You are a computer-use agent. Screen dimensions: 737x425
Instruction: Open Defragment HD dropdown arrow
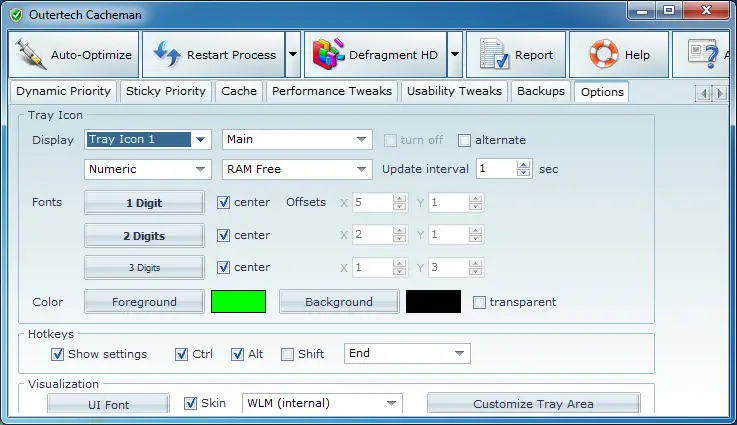[455, 55]
